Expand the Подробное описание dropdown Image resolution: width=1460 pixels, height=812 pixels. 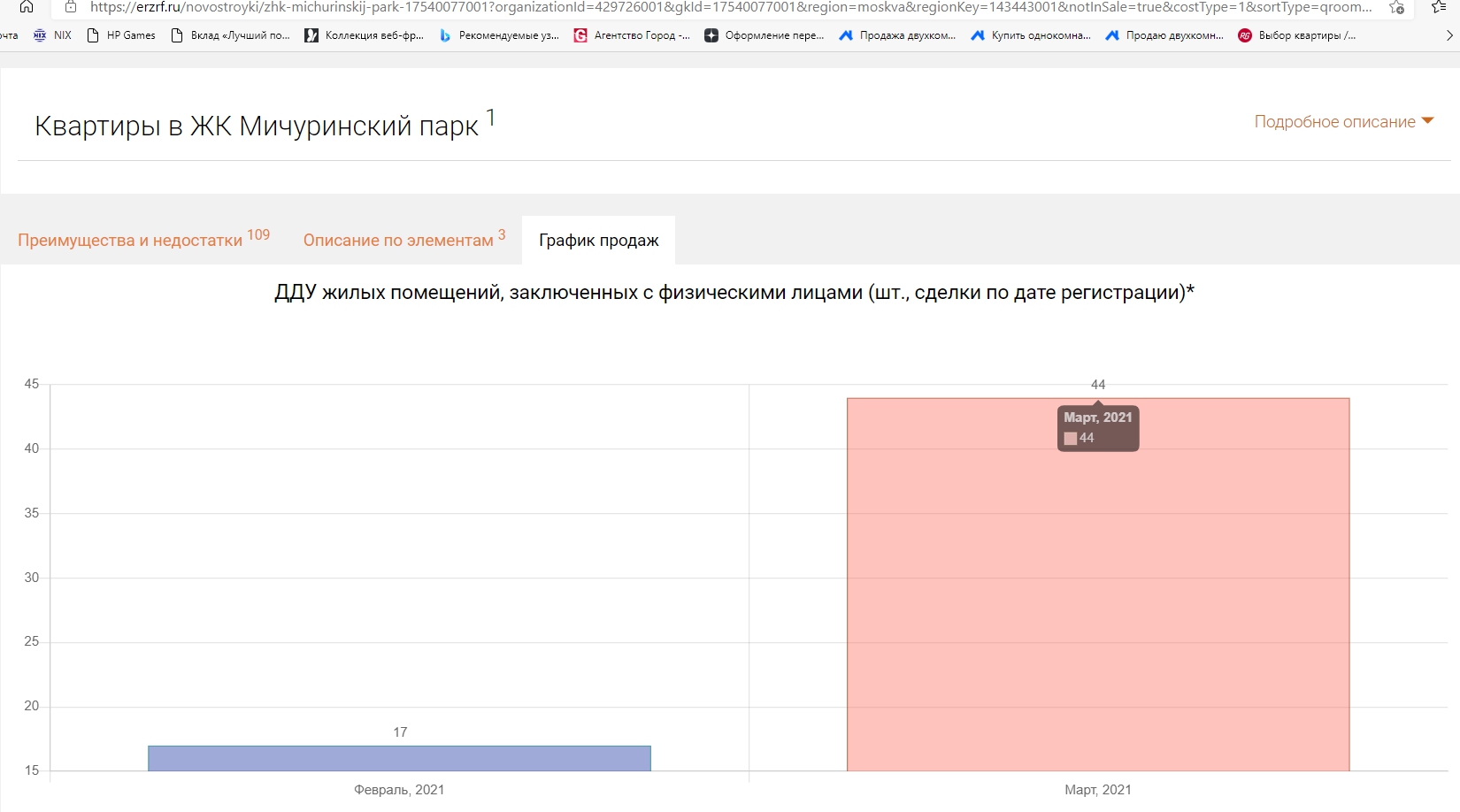click(x=1343, y=122)
